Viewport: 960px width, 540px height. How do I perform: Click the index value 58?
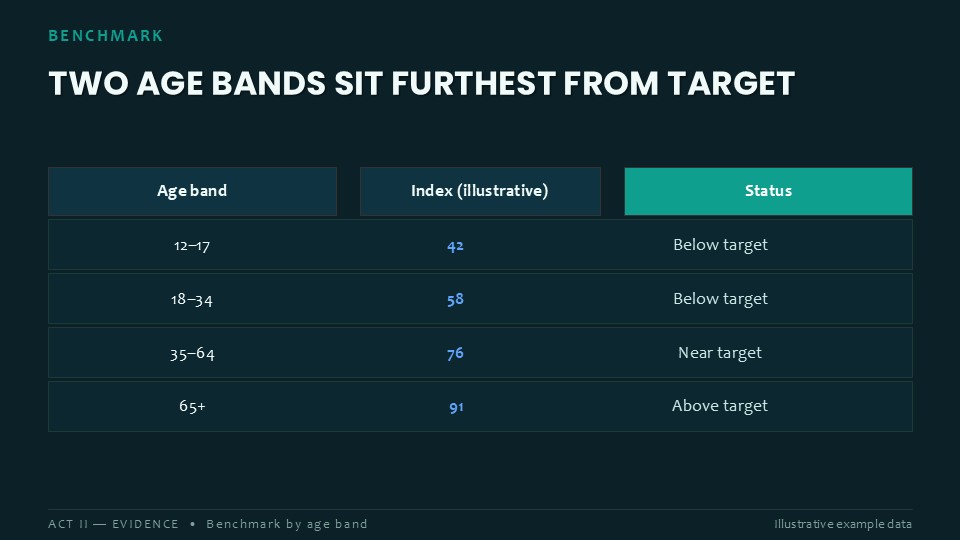pos(456,299)
